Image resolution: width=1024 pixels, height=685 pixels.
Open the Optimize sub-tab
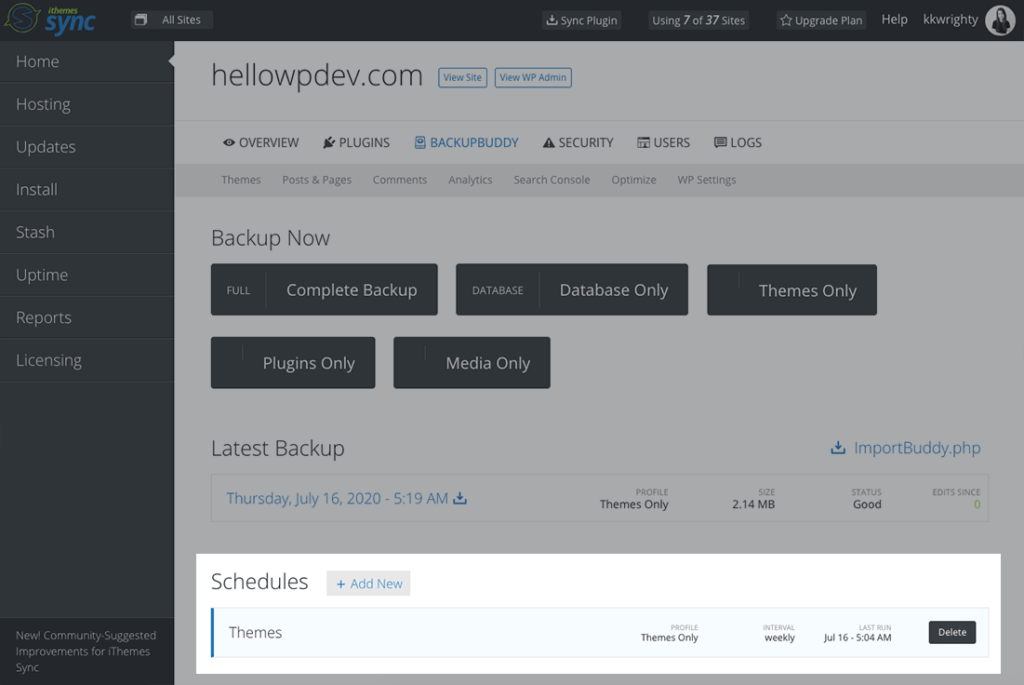[x=633, y=180]
